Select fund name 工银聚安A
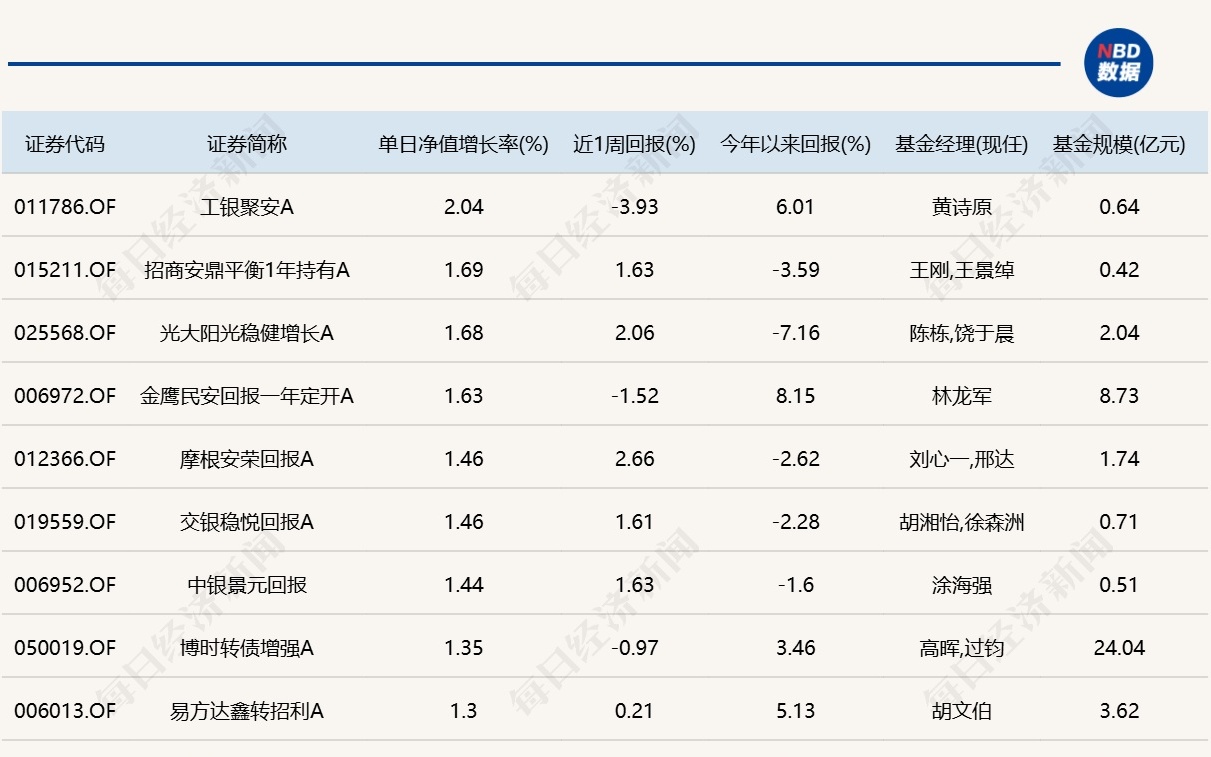 tap(247, 207)
